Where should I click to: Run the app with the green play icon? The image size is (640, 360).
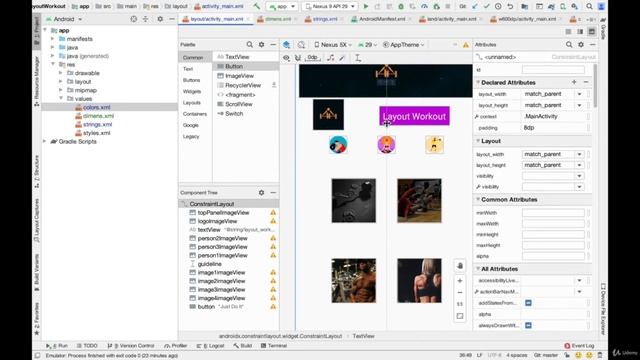(366, 7)
